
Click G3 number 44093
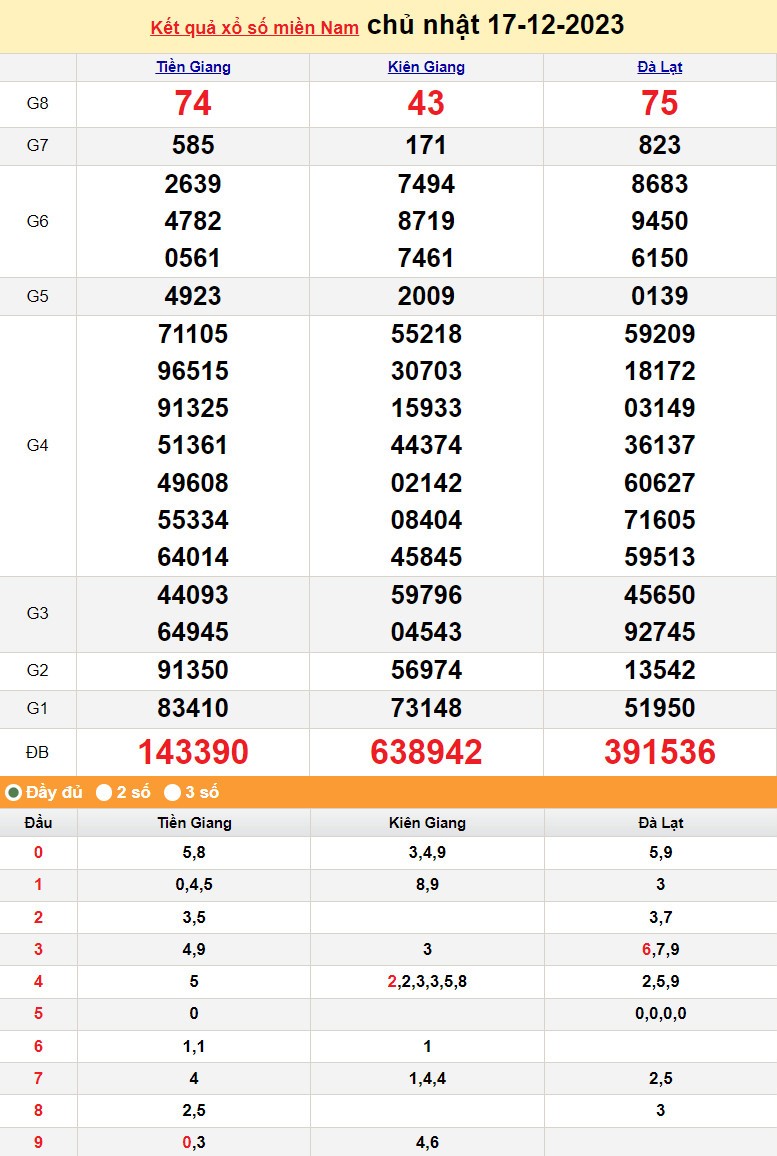[193, 595]
